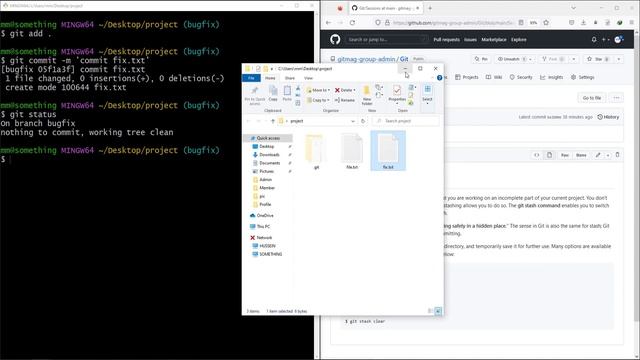Open the Wiki tab on GitHub

pos(494,77)
